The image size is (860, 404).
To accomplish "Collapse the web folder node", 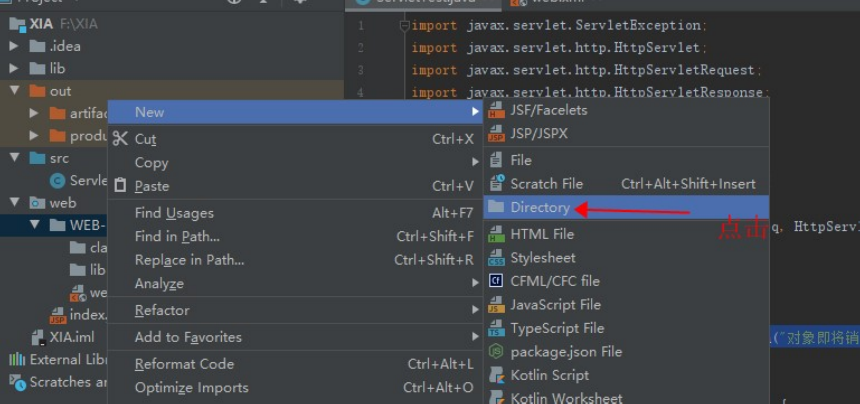I will 14,203.
